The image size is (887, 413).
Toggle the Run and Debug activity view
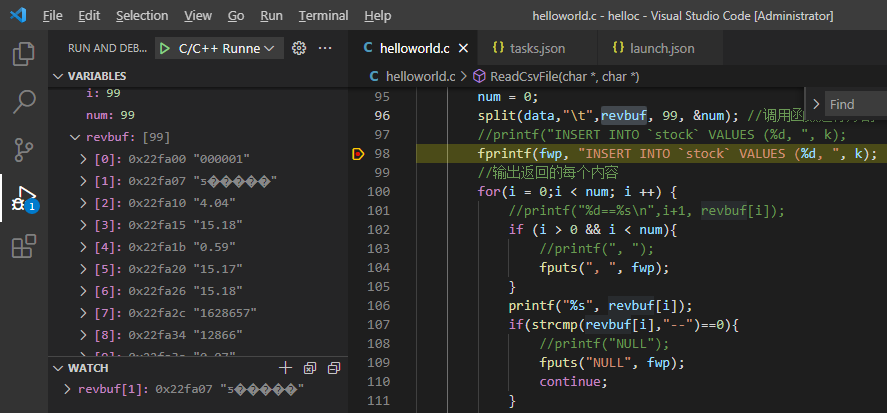(24, 198)
